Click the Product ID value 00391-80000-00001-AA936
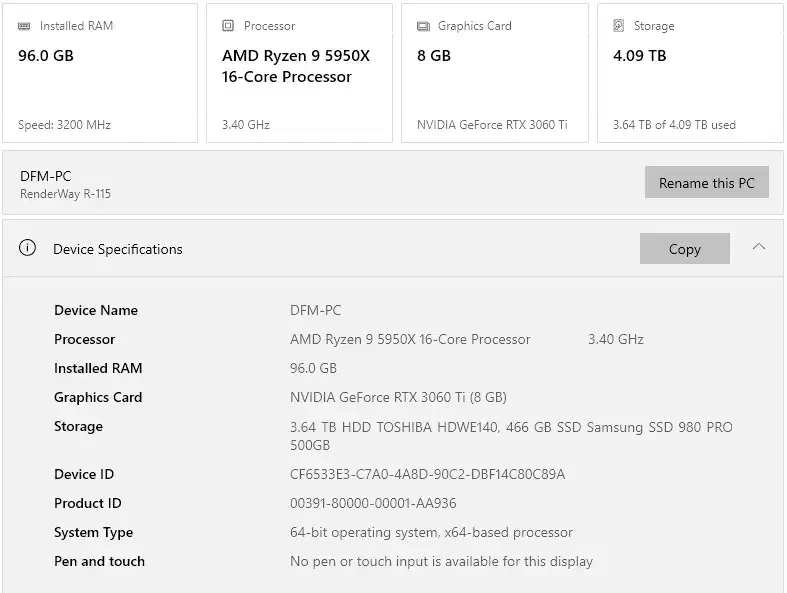This screenshot has width=787, height=593. [373, 503]
